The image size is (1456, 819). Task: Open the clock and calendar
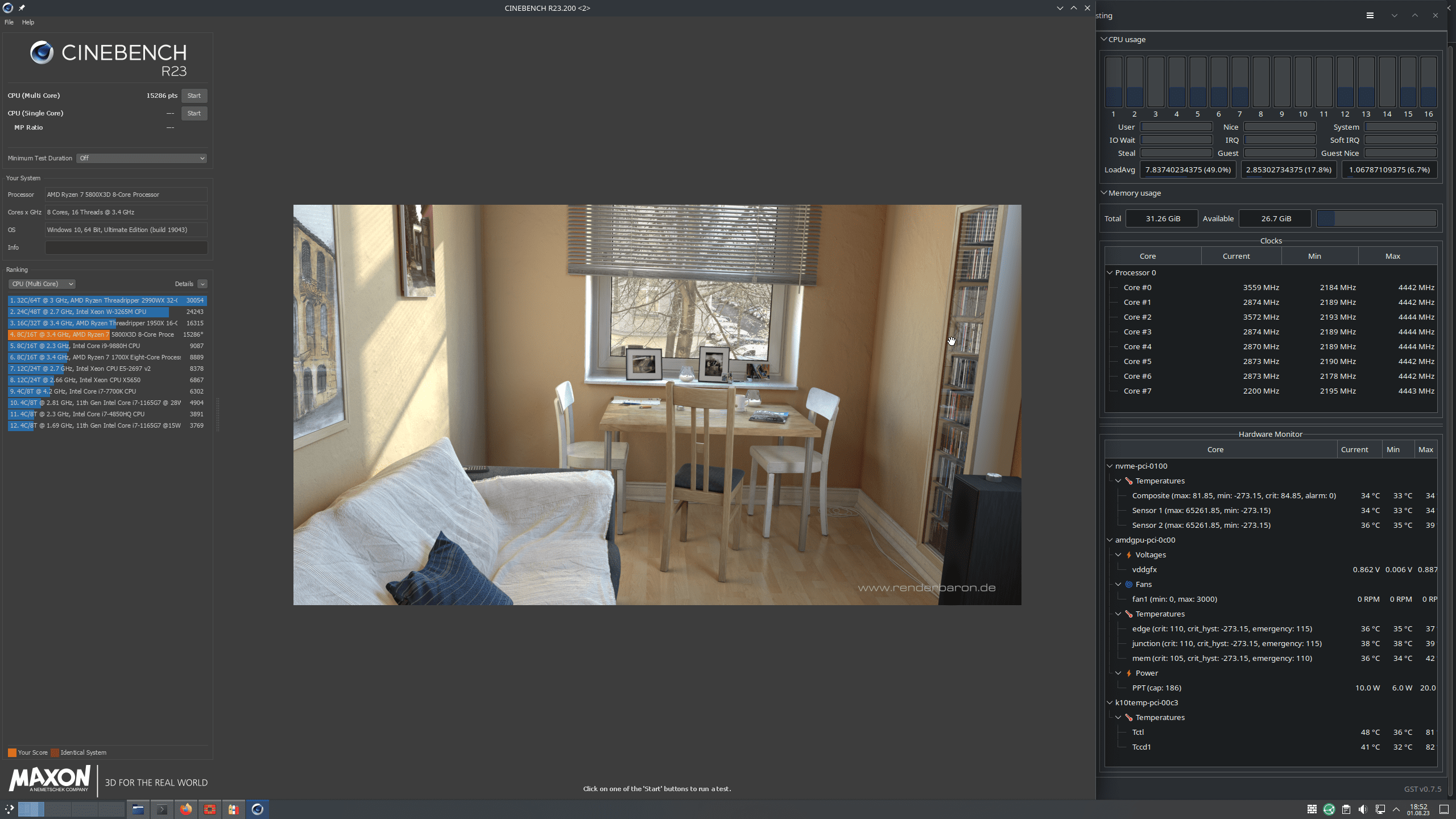click(1418, 809)
